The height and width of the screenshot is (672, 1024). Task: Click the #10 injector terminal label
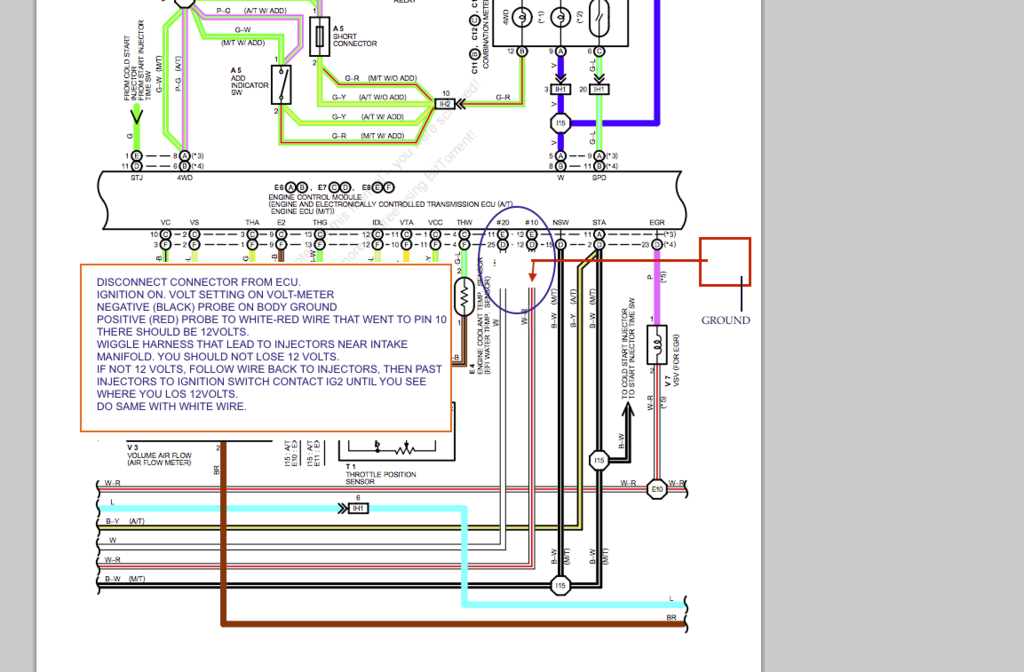pyautogui.click(x=532, y=223)
